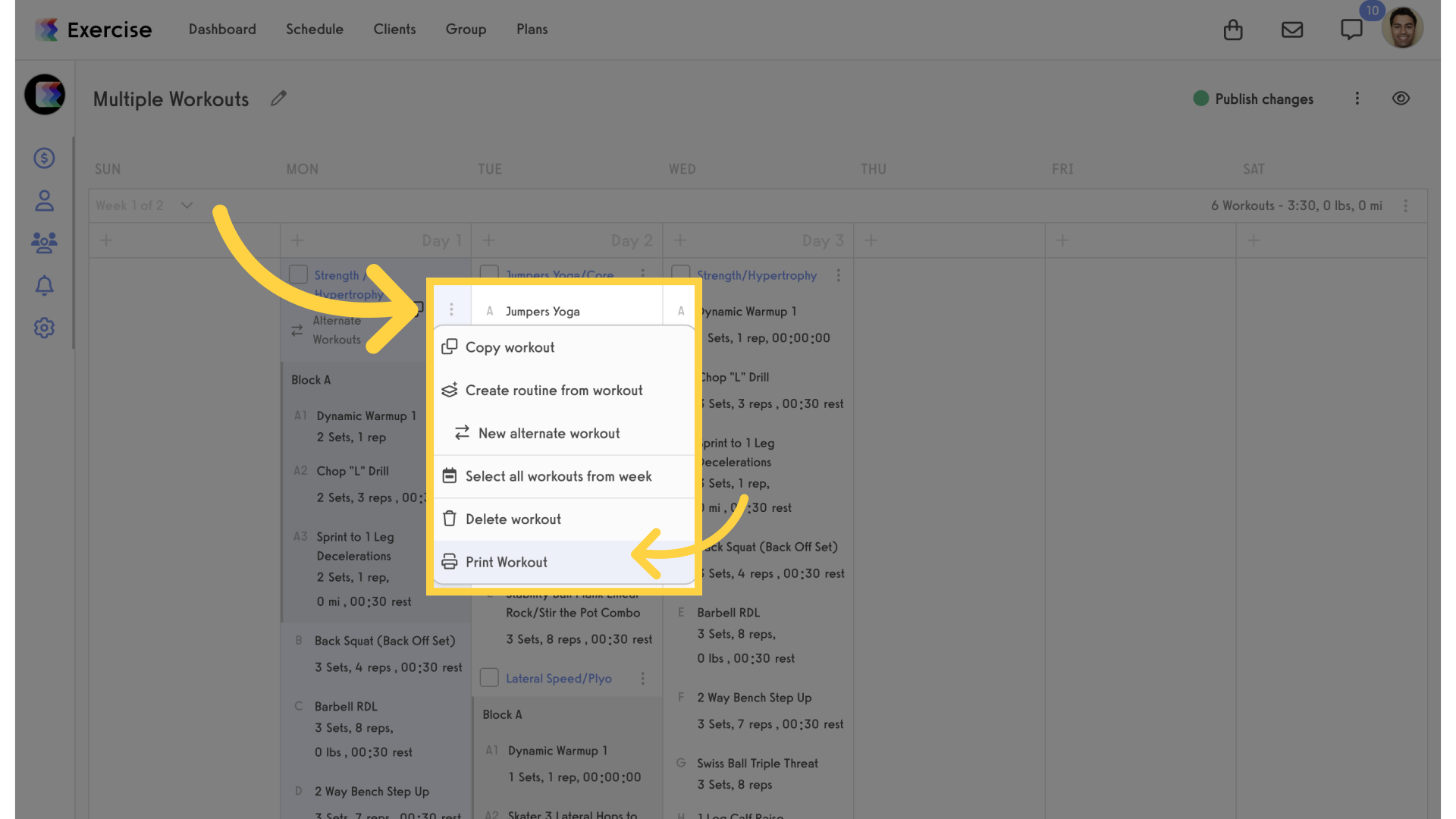Screen dimensions: 1456x819
Task: Open the user profile avatar
Action: pyautogui.click(x=1402, y=28)
